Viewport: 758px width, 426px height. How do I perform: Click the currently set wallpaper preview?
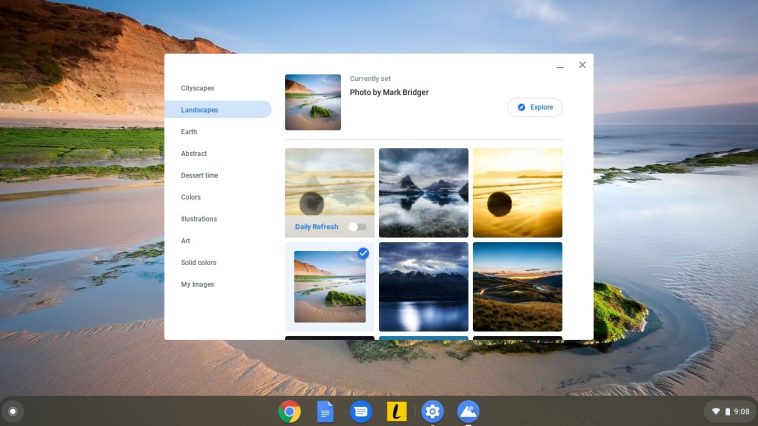(x=313, y=102)
